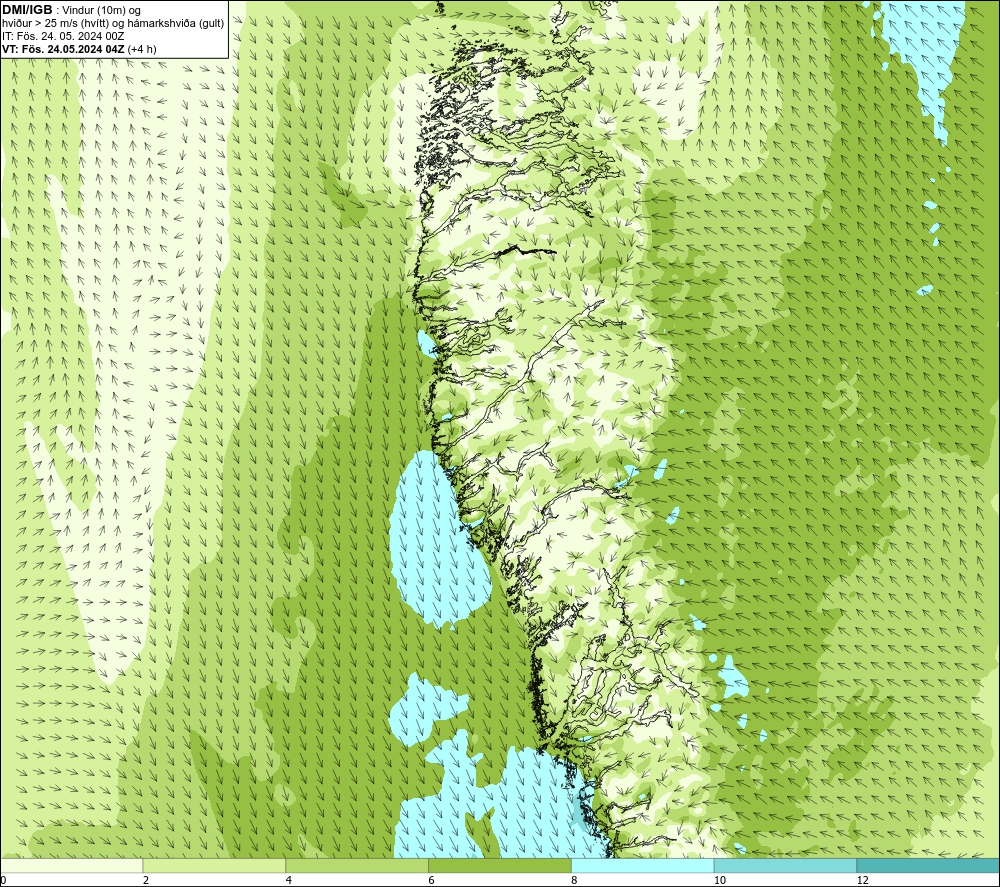This screenshot has width=1000, height=887.
Task: Click the scale label '4'
Action: click(x=289, y=880)
